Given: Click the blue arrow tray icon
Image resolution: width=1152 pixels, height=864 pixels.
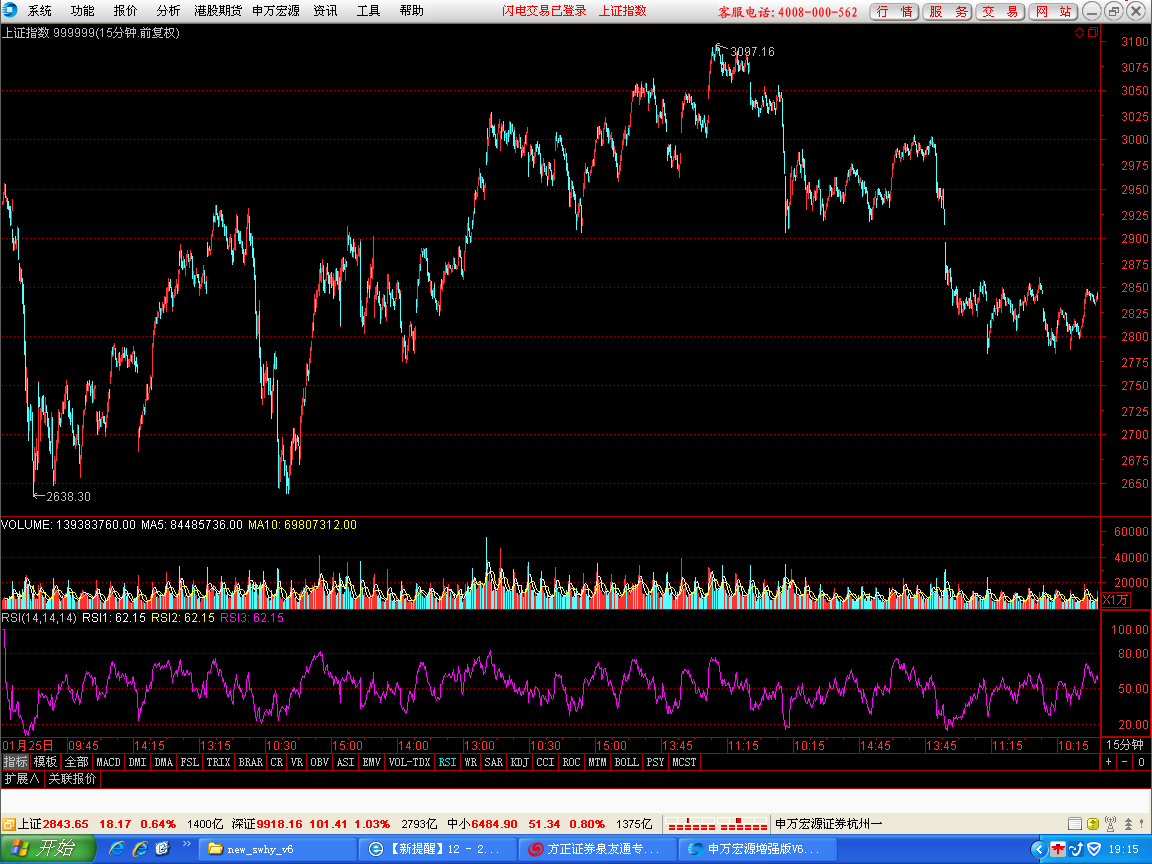Looking at the screenshot, I should click(x=1076, y=849).
